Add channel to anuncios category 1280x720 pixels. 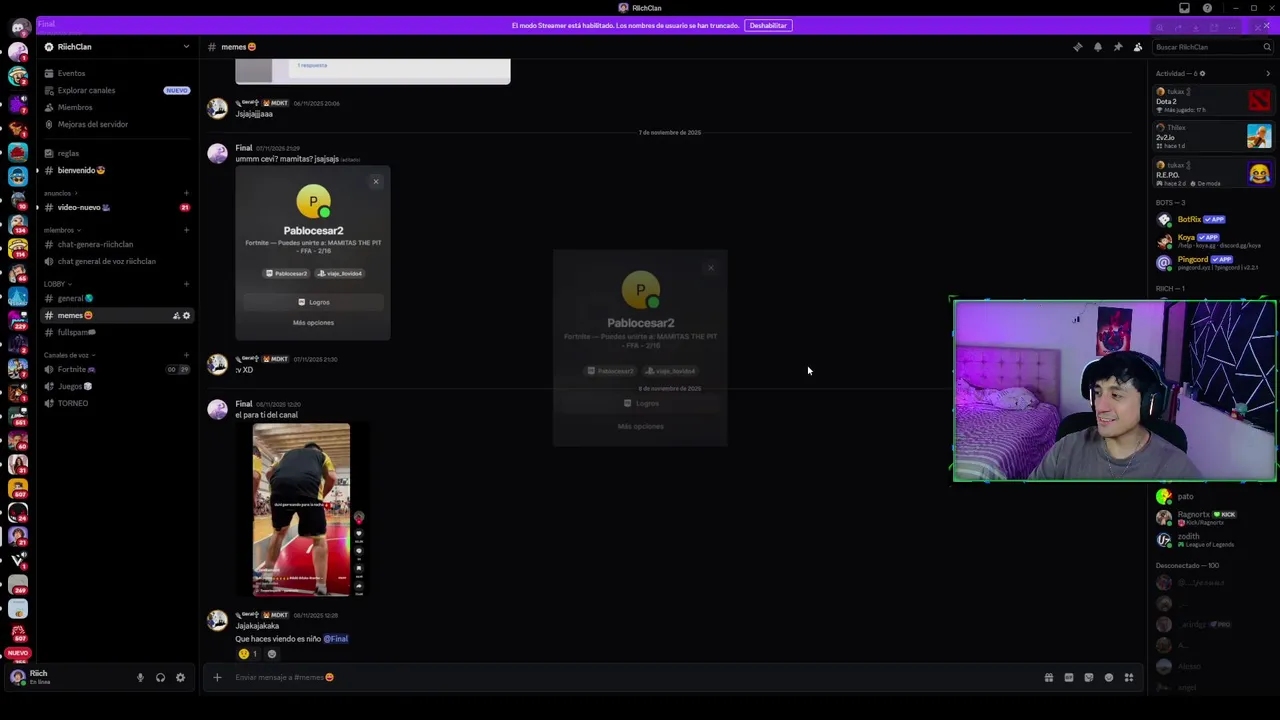coord(186,193)
